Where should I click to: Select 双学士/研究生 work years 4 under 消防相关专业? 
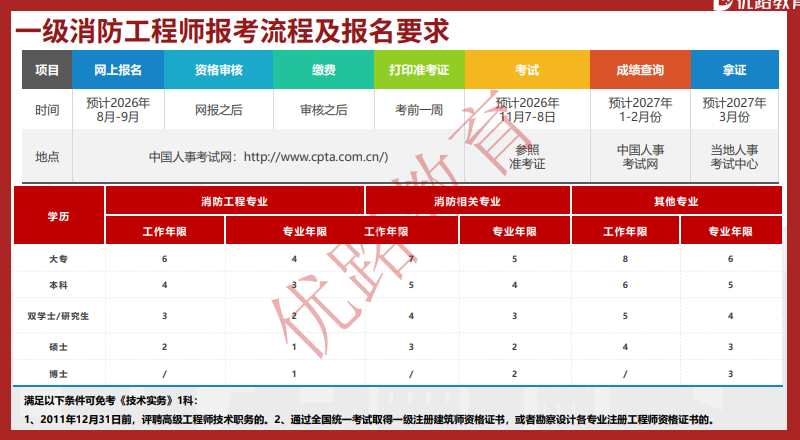(x=411, y=316)
